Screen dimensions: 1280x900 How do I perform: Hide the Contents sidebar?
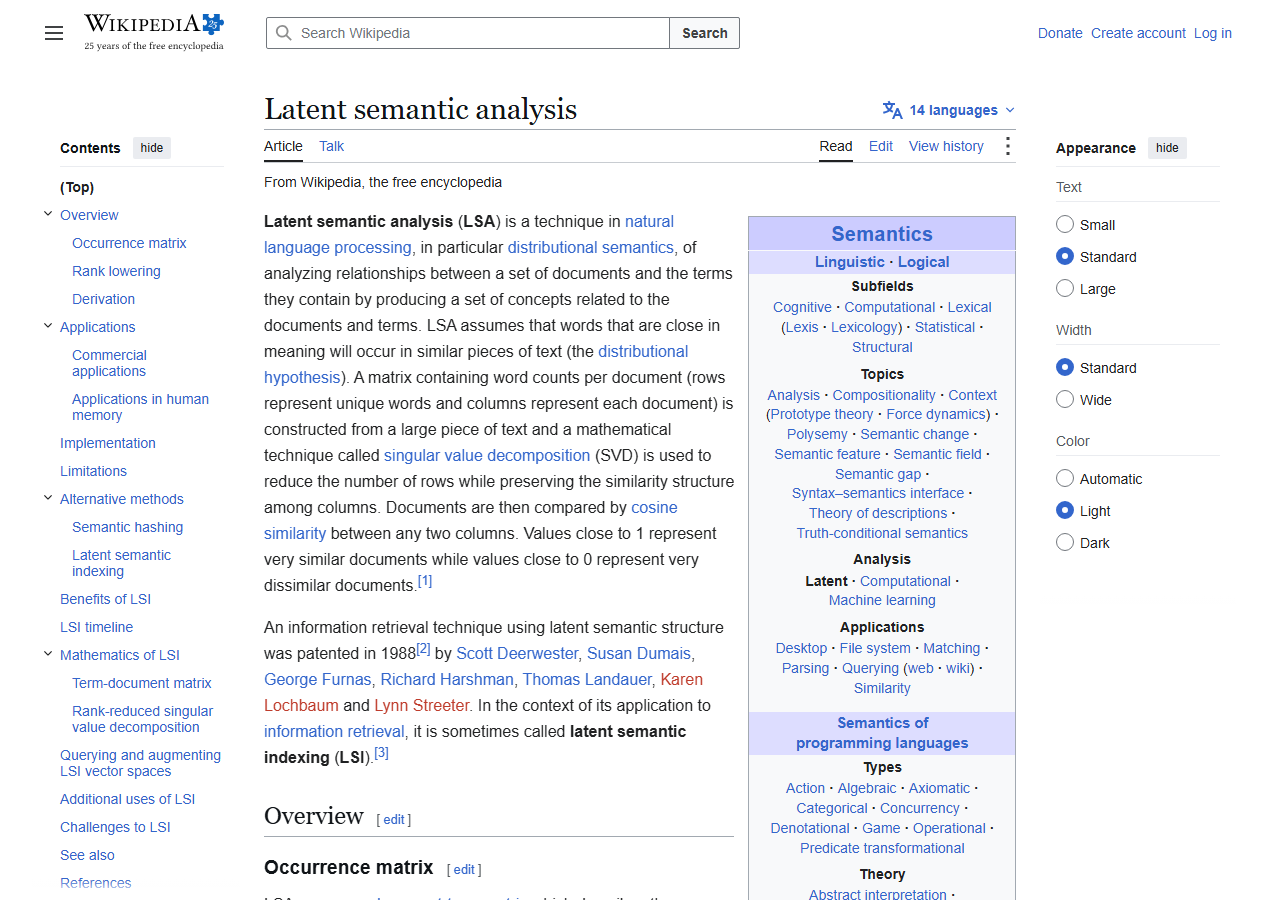pos(152,148)
